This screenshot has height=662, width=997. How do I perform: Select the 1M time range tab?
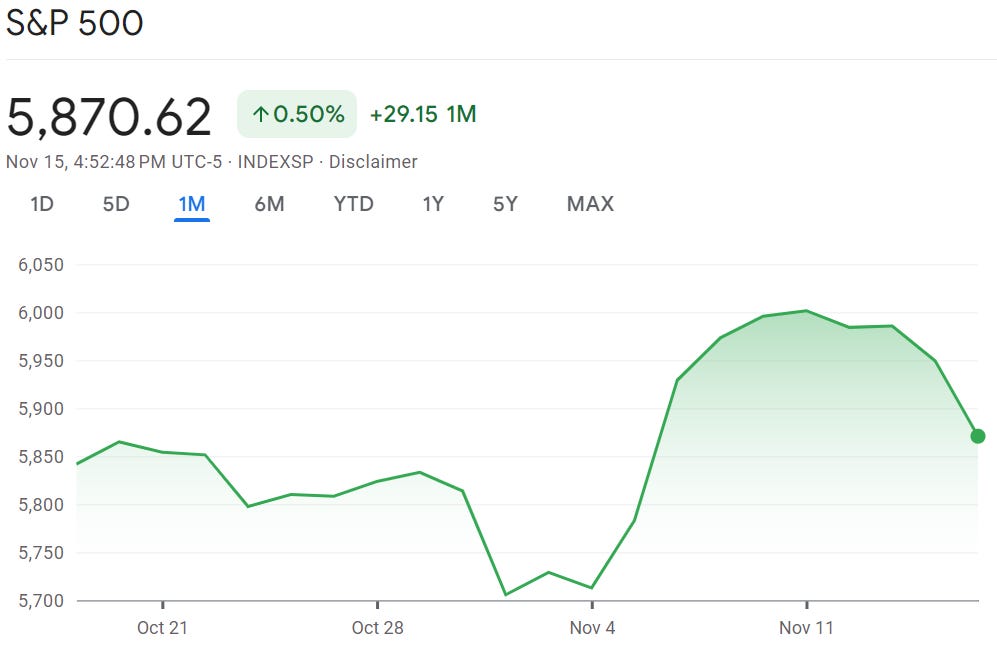pos(191,204)
